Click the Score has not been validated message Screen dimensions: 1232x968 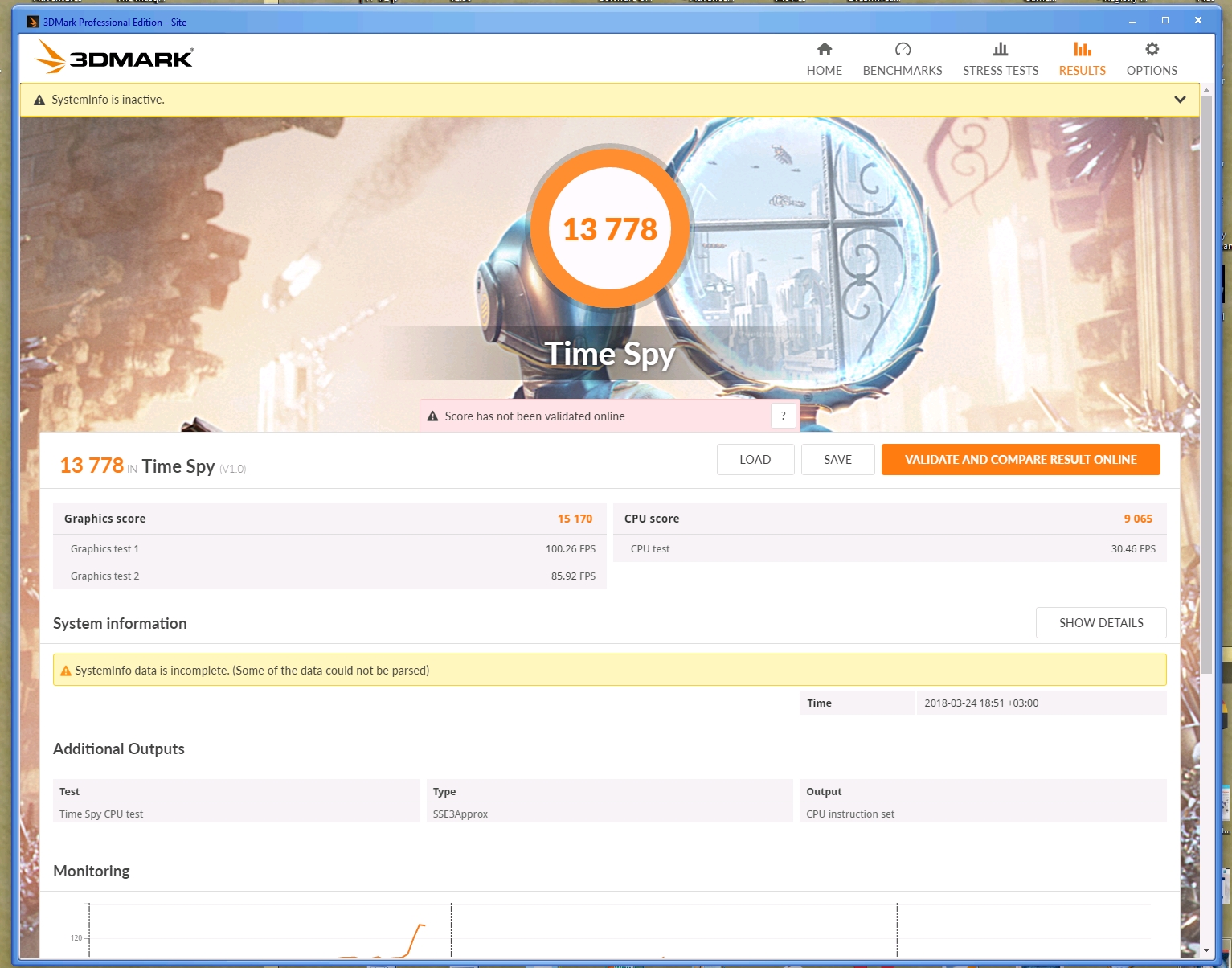pos(534,416)
